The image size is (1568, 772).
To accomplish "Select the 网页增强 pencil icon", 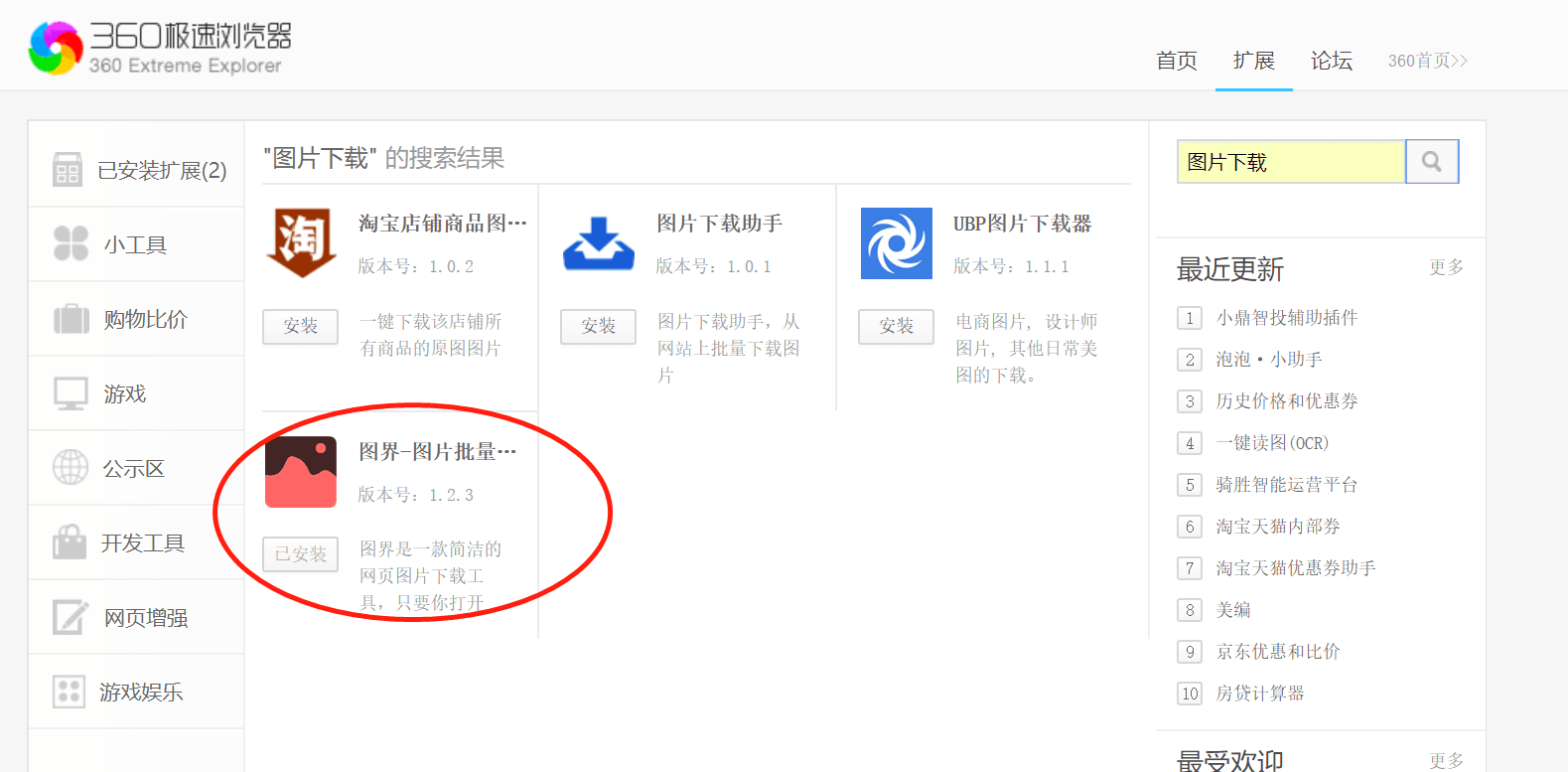I will point(71,617).
